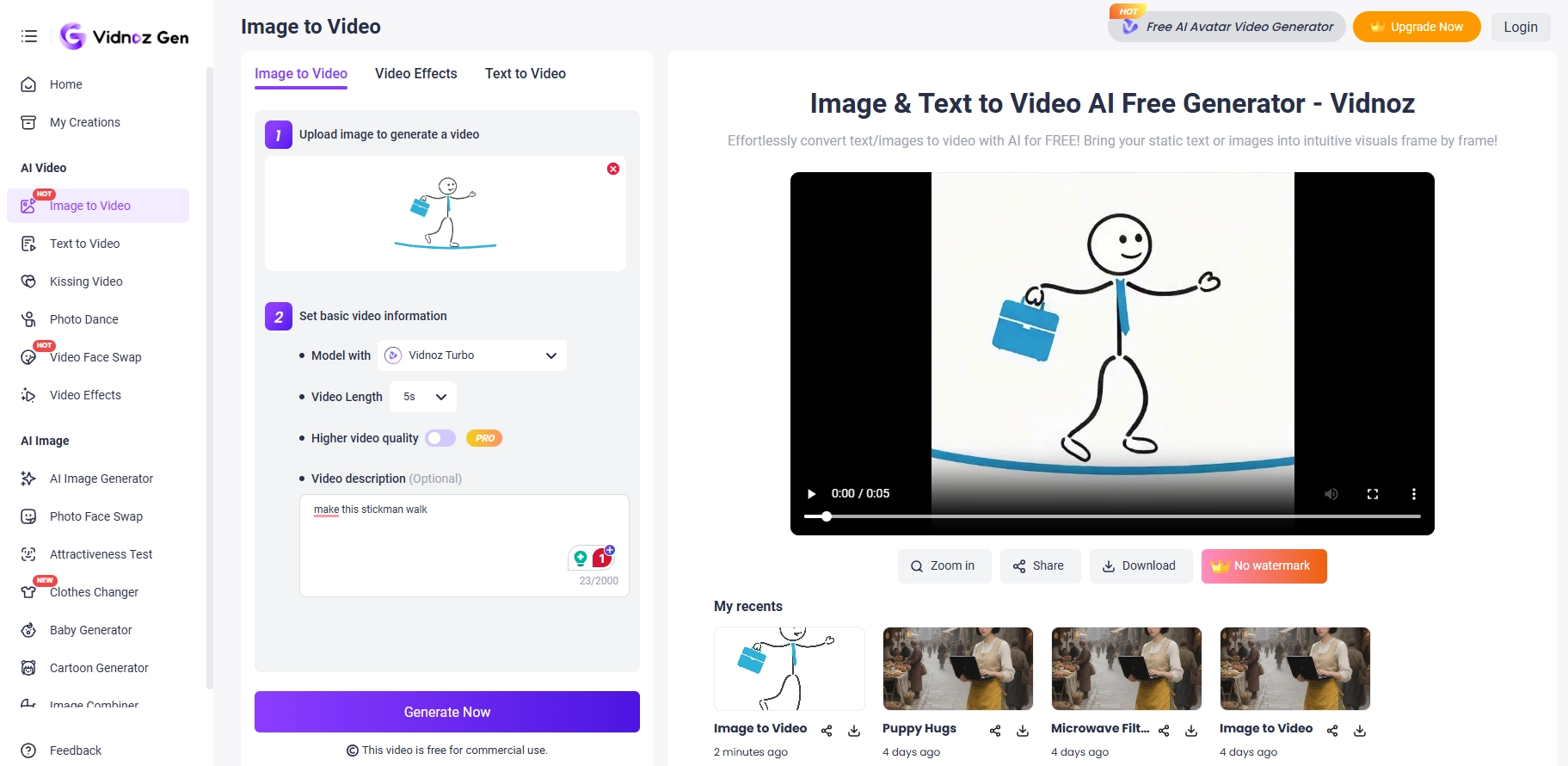This screenshot has height=766, width=1568.
Task: Click the Baby Generator icon
Action: tap(28, 630)
